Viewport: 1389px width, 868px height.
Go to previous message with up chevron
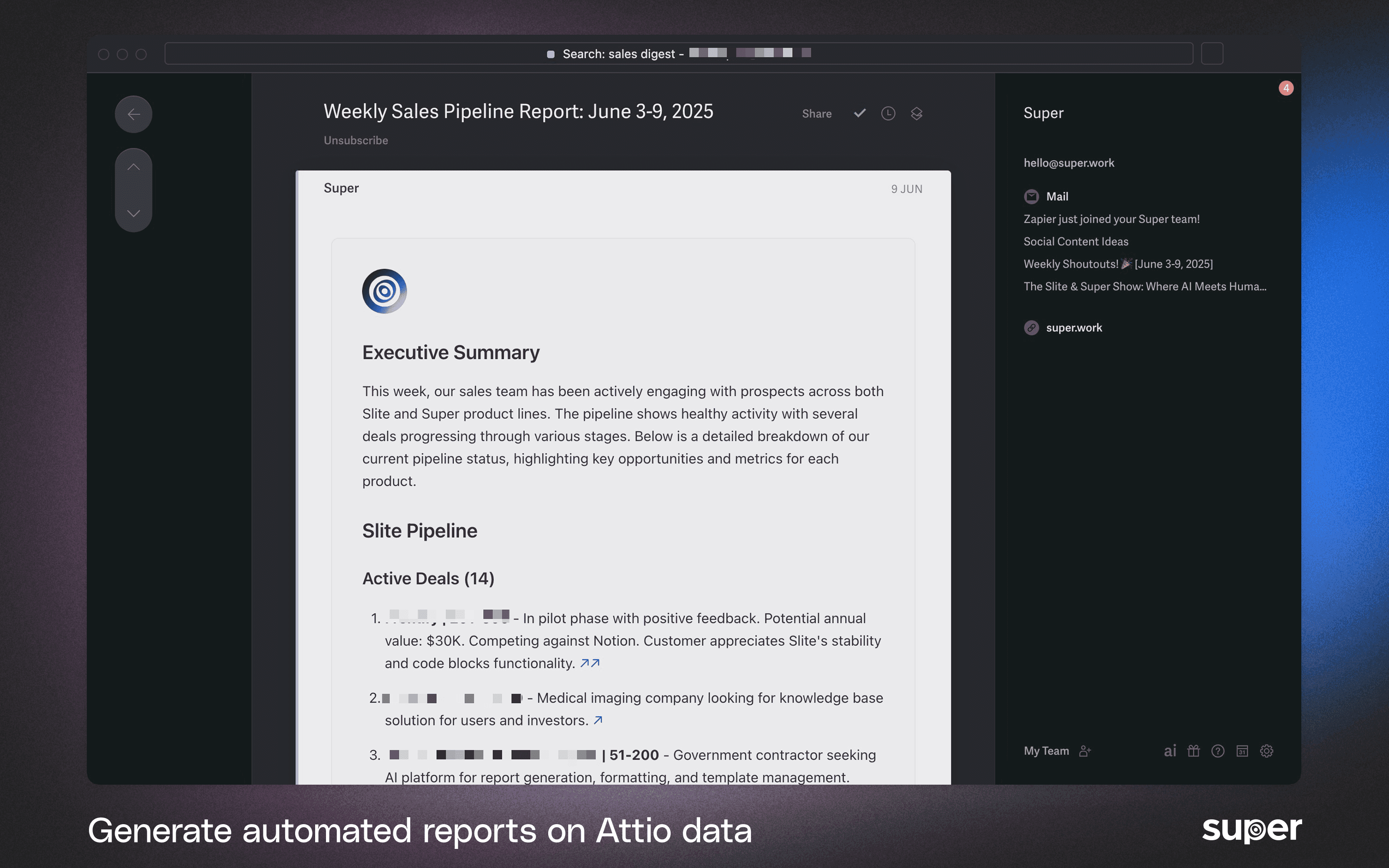[x=133, y=167]
